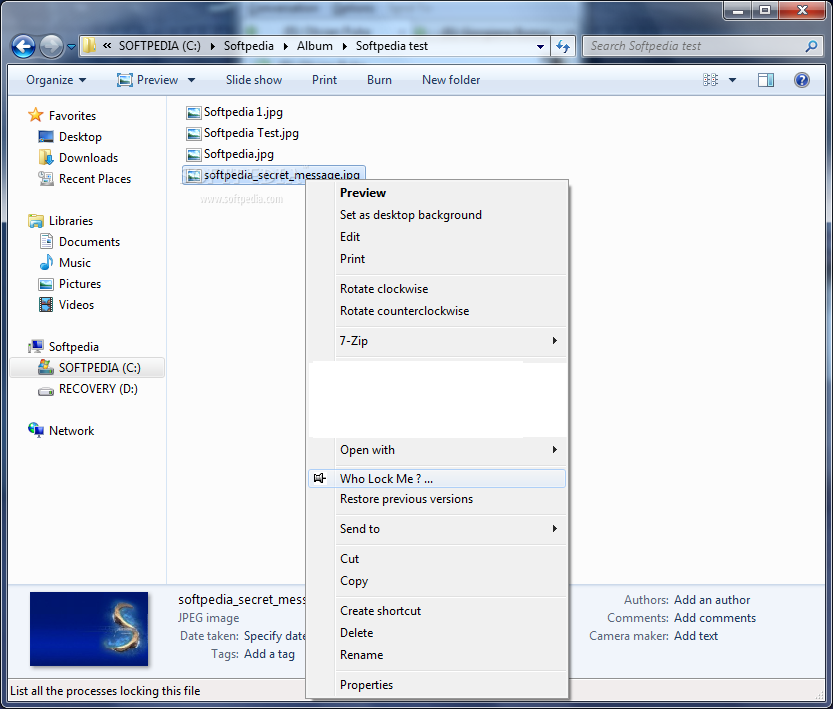The width and height of the screenshot is (833, 709).
Task: Click the Who Lock Me menu icon
Action: point(319,479)
